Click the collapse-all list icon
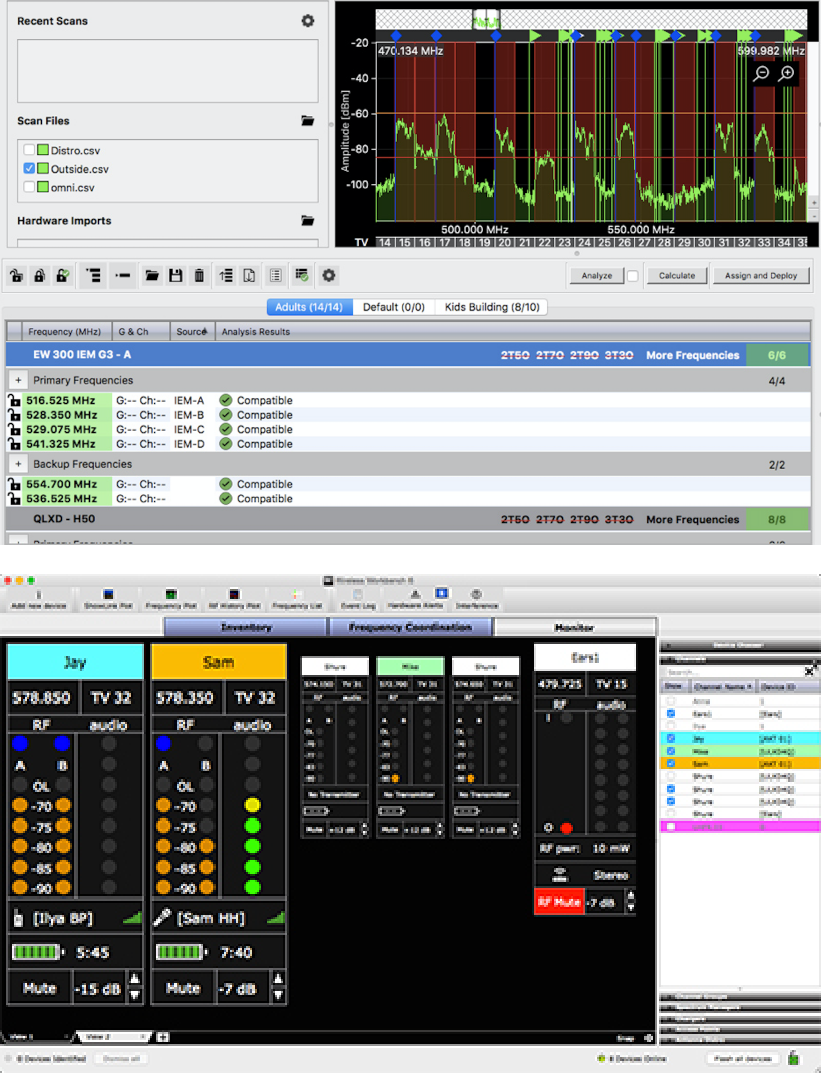The image size is (821, 1073). click(x=122, y=276)
